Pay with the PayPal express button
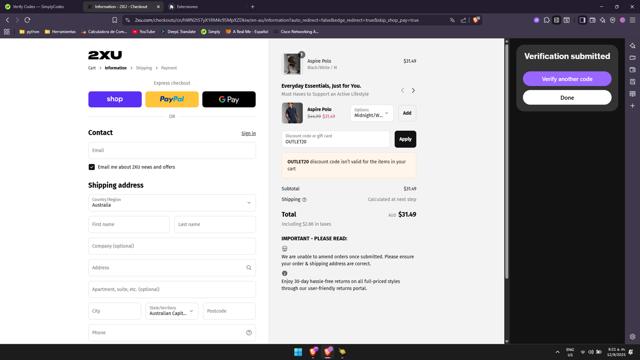Image resolution: width=640 pixels, height=360 pixels. tap(172, 99)
